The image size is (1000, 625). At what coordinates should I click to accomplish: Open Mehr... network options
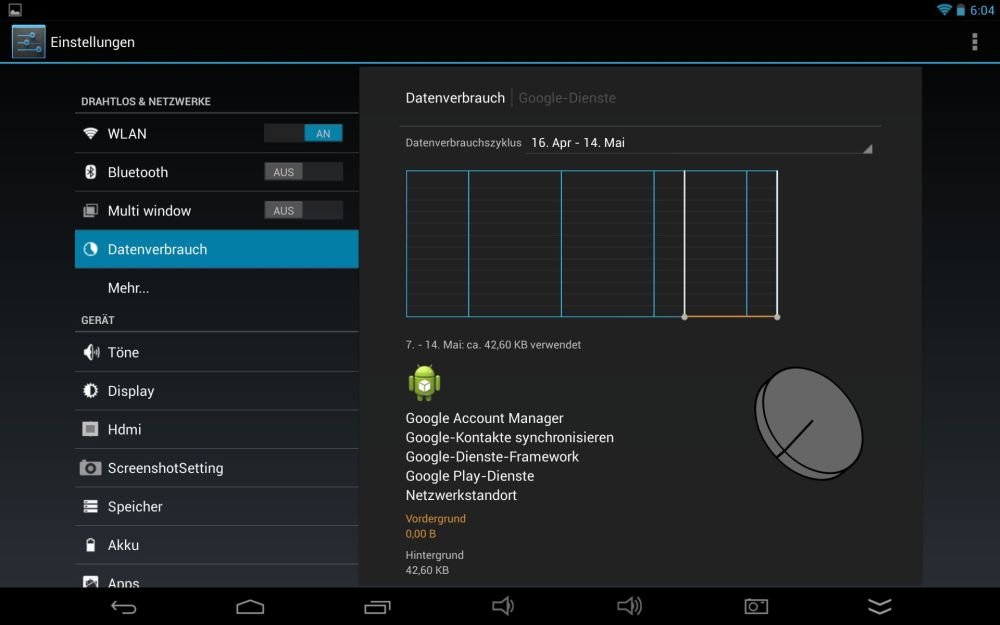click(x=217, y=288)
